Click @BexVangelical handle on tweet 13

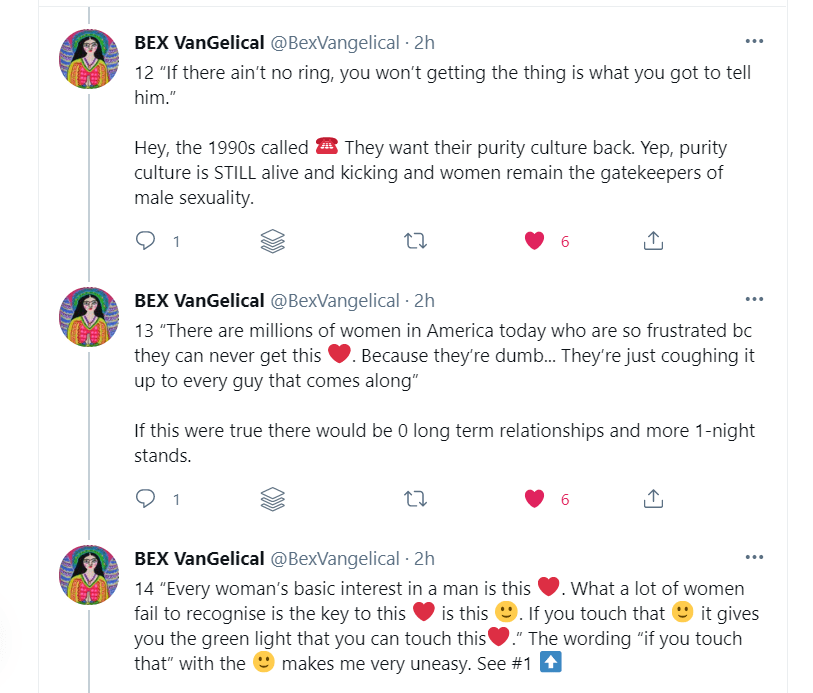click(334, 300)
